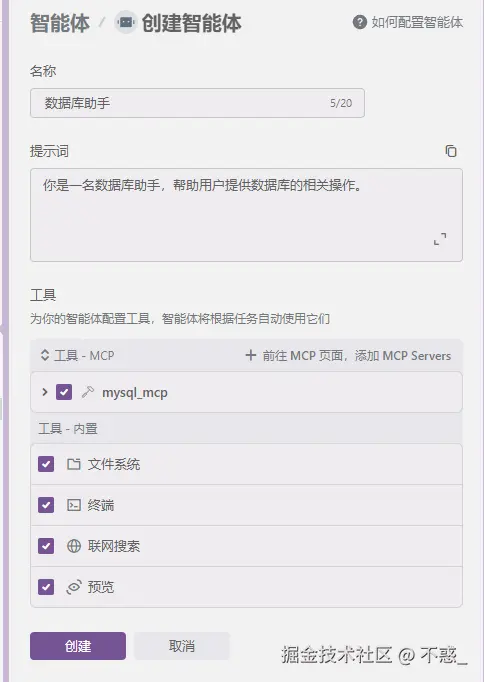Image resolution: width=484 pixels, height=682 pixels.
Task: Click the 创建 button
Action: 78,646
